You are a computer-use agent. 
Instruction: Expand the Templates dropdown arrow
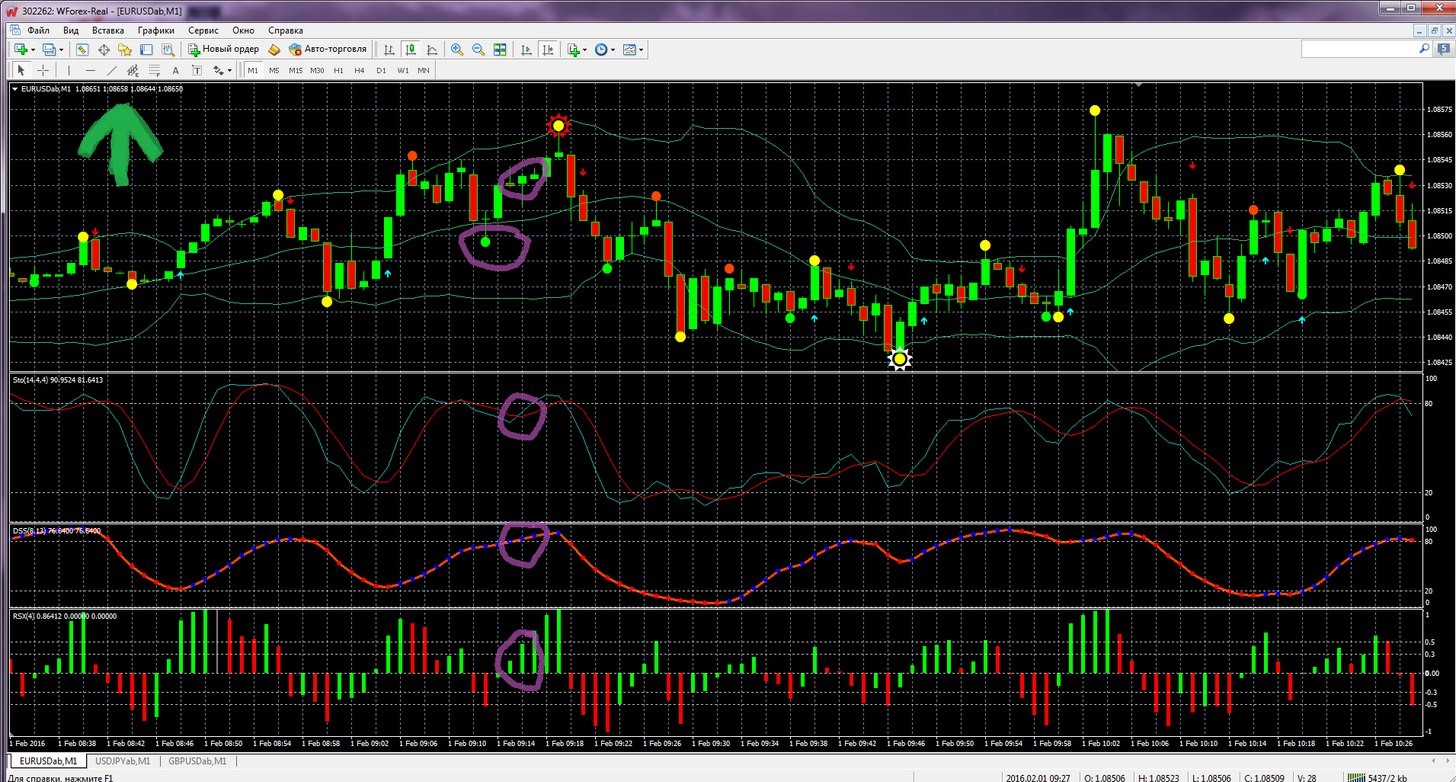point(641,49)
